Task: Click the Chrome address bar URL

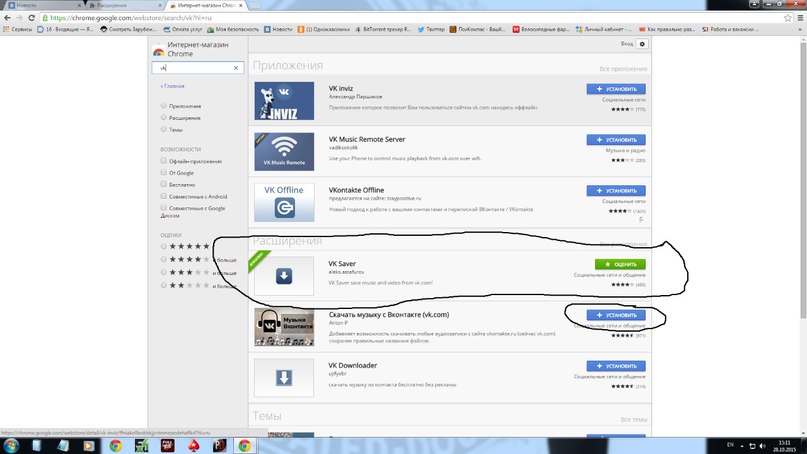Action: pyautogui.click(x=131, y=18)
